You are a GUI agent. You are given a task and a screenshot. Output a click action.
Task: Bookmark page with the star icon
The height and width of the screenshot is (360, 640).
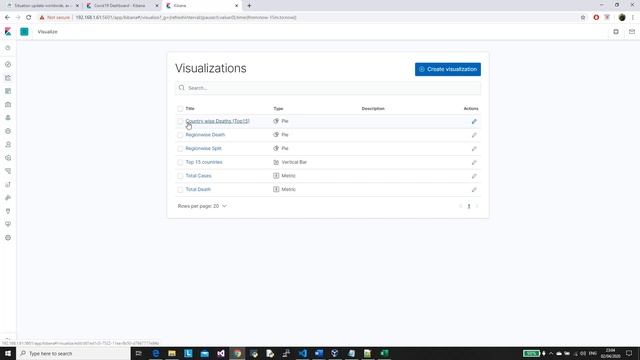(583, 18)
